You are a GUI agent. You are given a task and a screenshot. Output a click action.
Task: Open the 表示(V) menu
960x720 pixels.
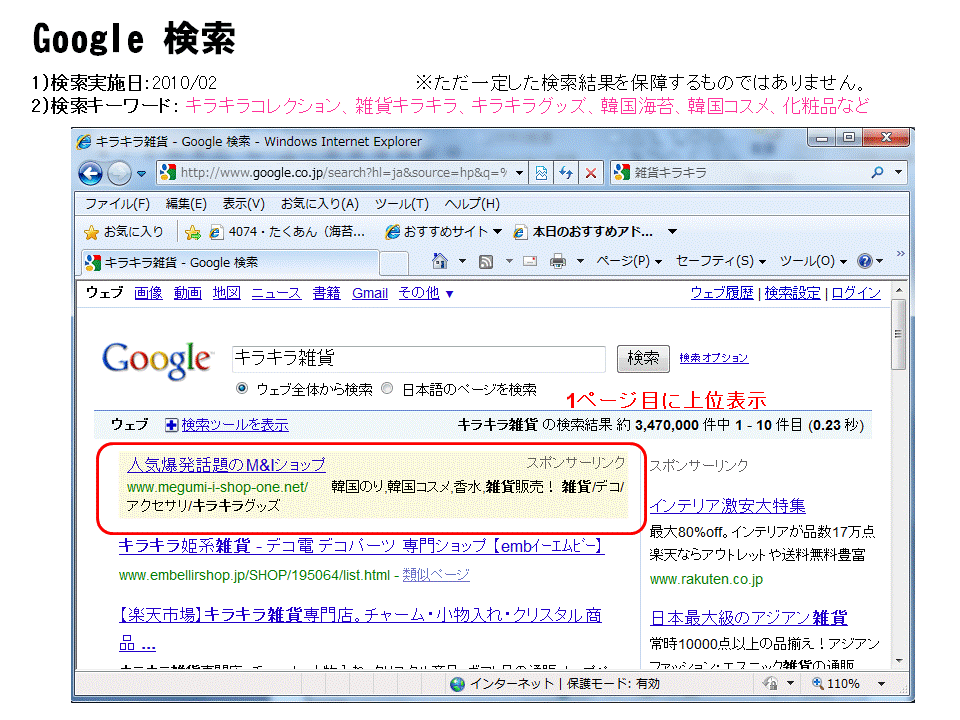(x=243, y=204)
